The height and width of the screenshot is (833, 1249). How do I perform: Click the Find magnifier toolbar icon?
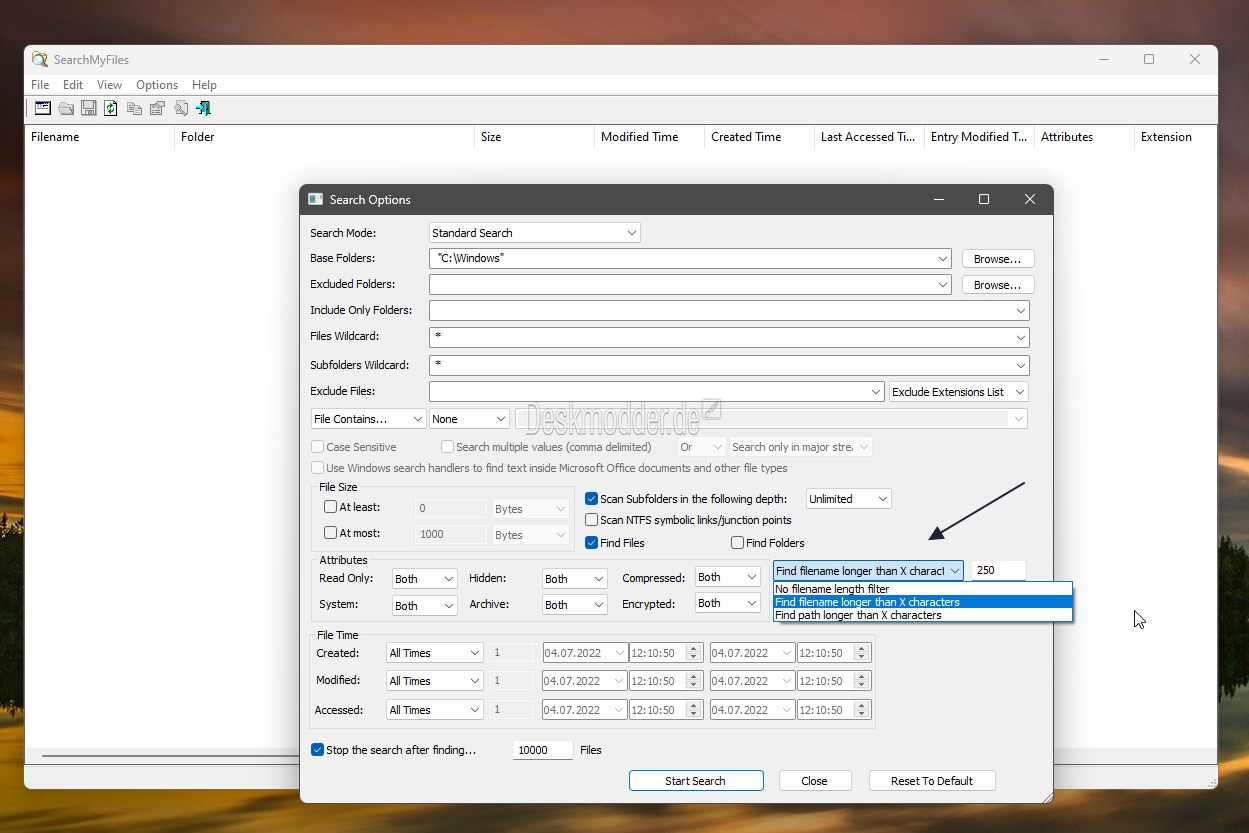(181, 108)
